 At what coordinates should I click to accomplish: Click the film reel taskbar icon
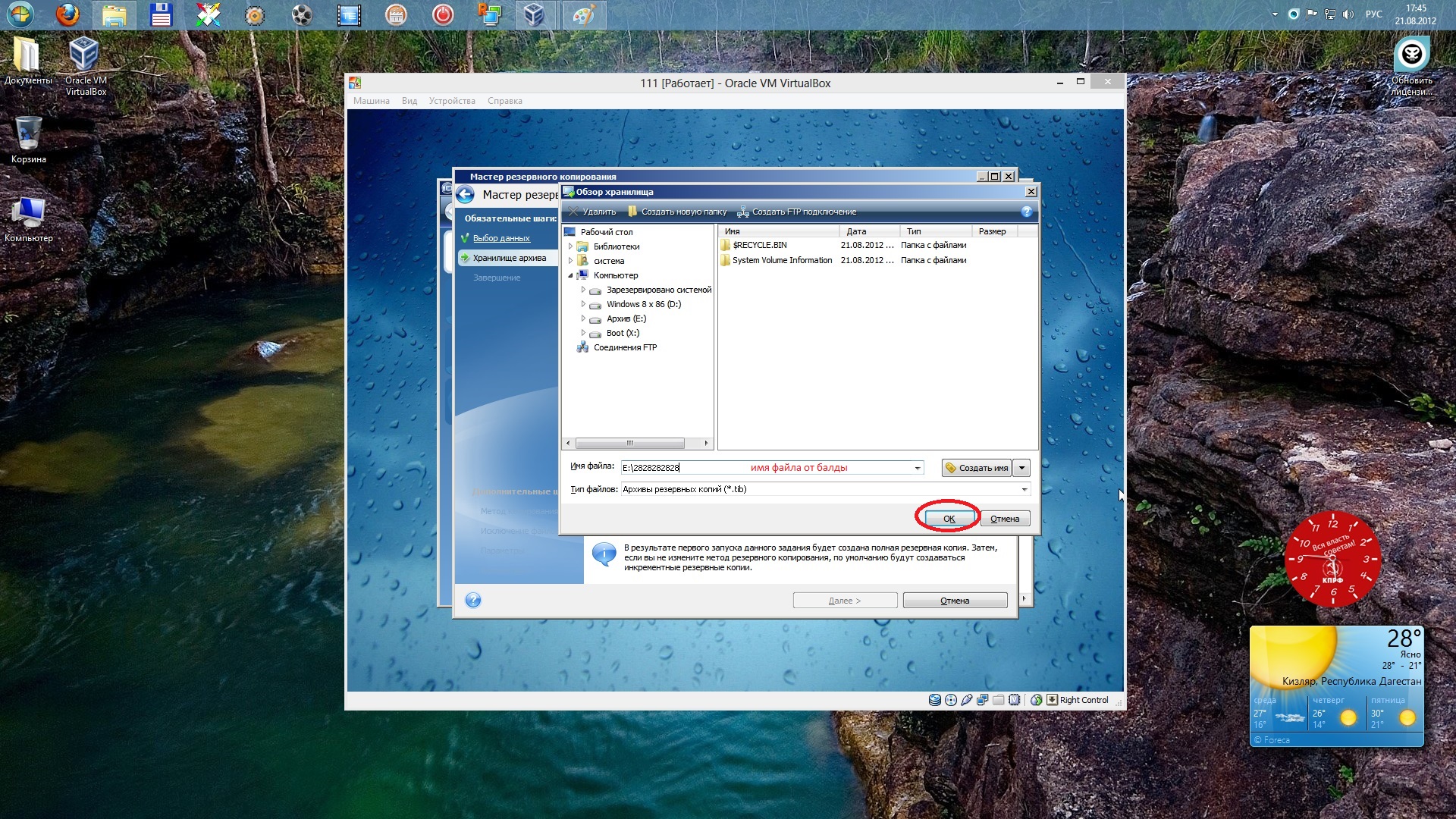coord(302,14)
